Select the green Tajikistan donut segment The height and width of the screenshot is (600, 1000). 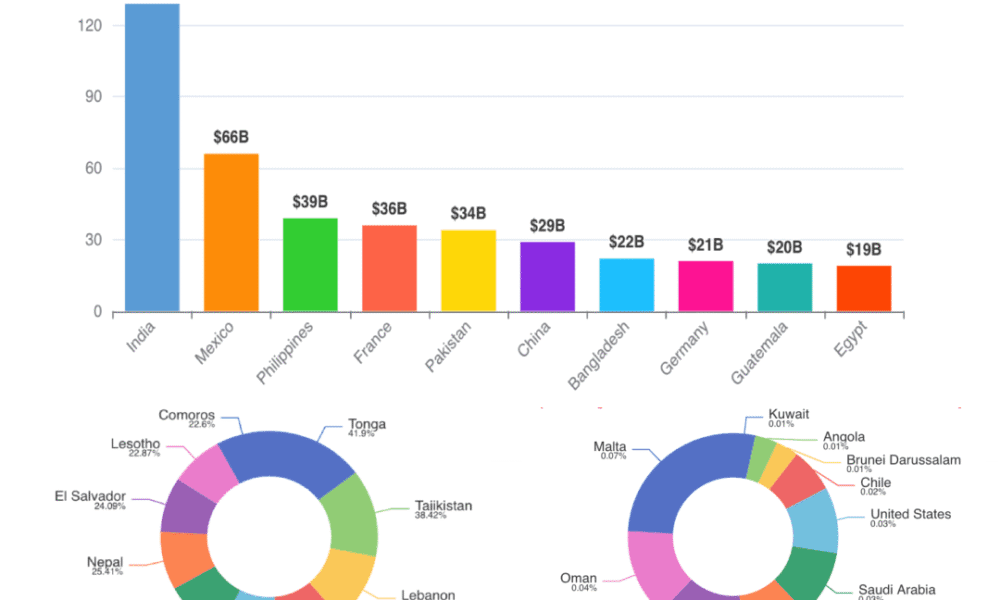pos(352,513)
